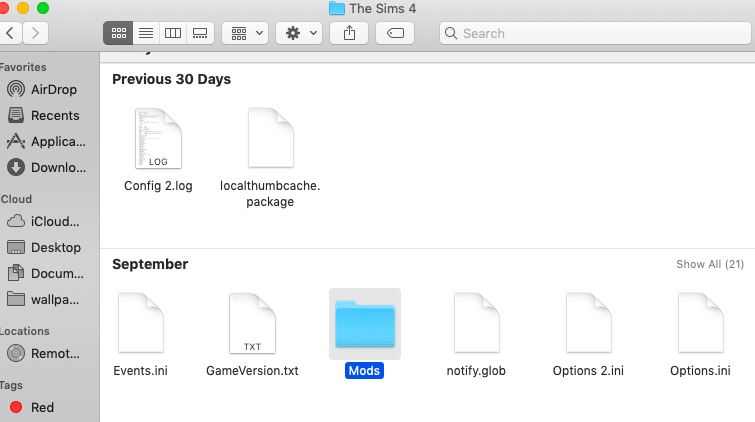
Task: Switch to column view
Action: point(173,33)
